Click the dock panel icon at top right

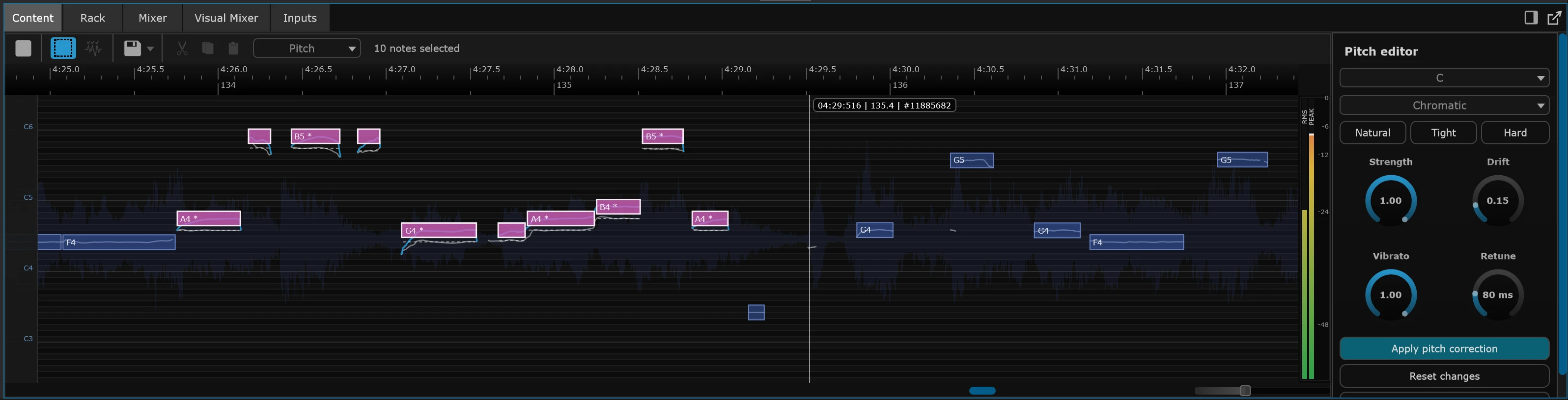click(x=1531, y=18)
